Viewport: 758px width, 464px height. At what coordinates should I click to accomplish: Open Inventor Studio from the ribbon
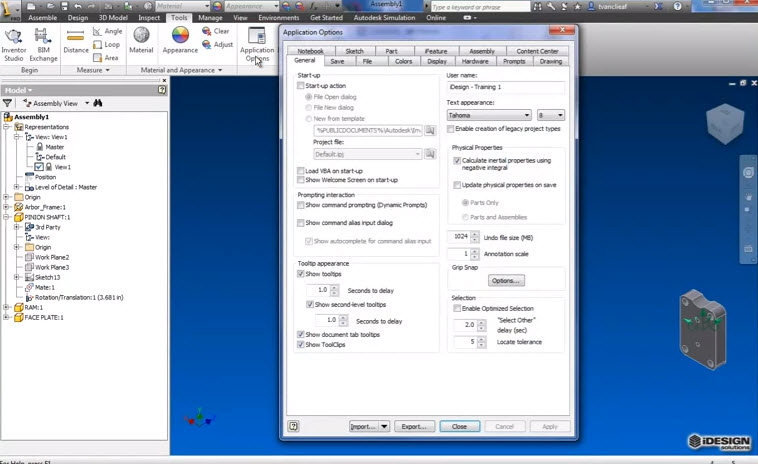14,45
